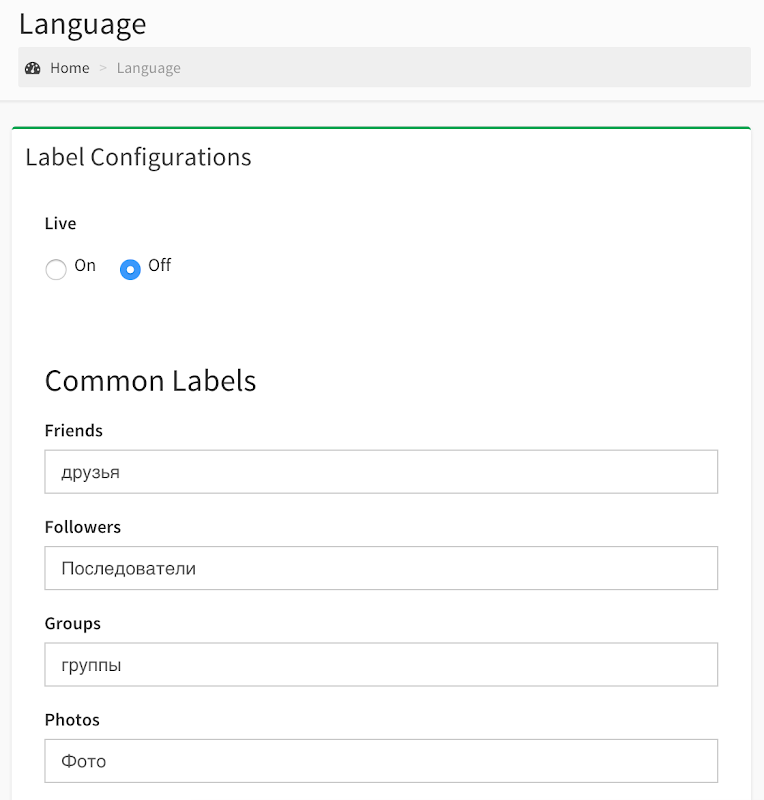Go to Home via breadcrumb link

pyautogui.click(x=70, y=68)
